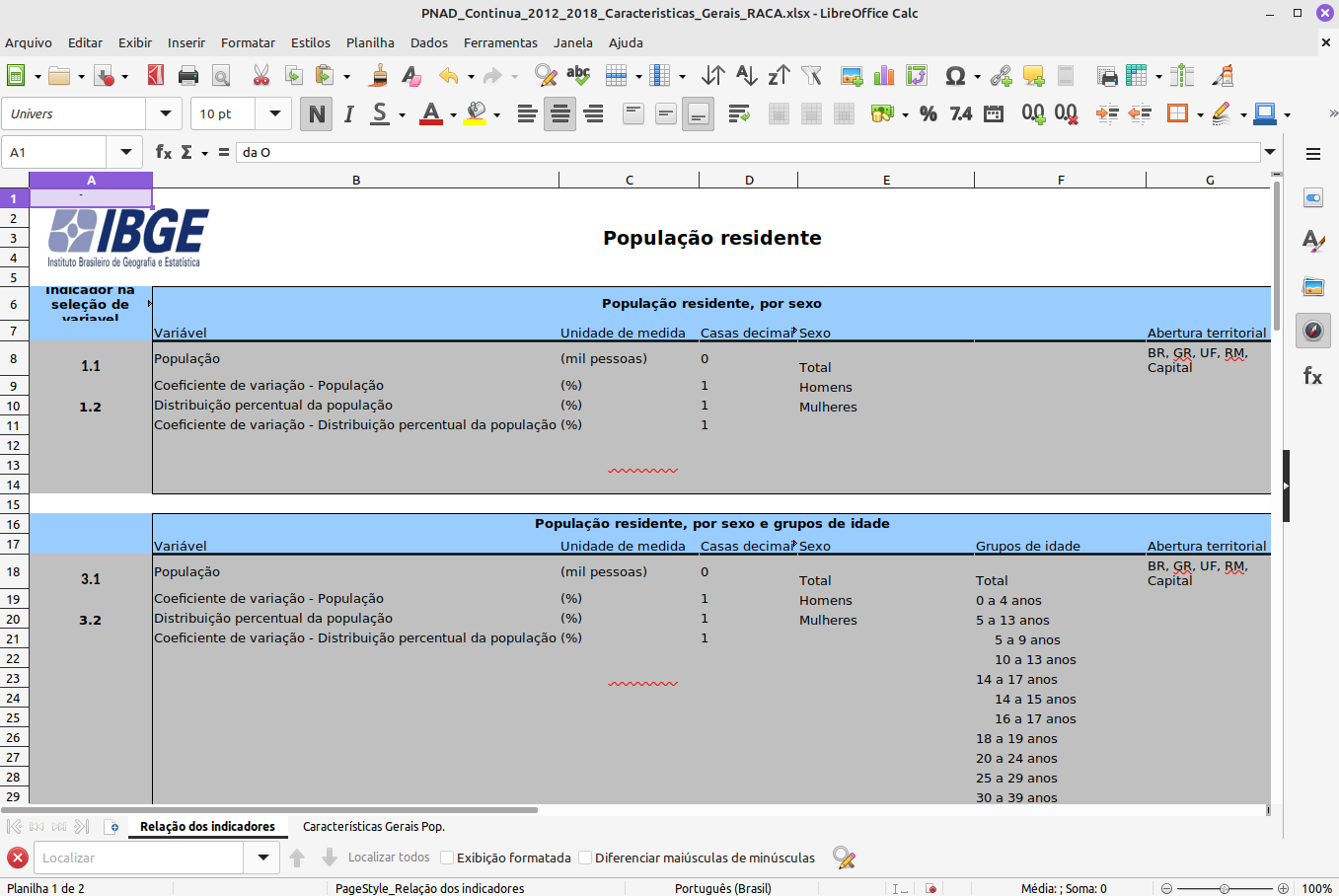Toggle bold formatting button
Screen dimensions: 1339x896
(x=317, y=114)
